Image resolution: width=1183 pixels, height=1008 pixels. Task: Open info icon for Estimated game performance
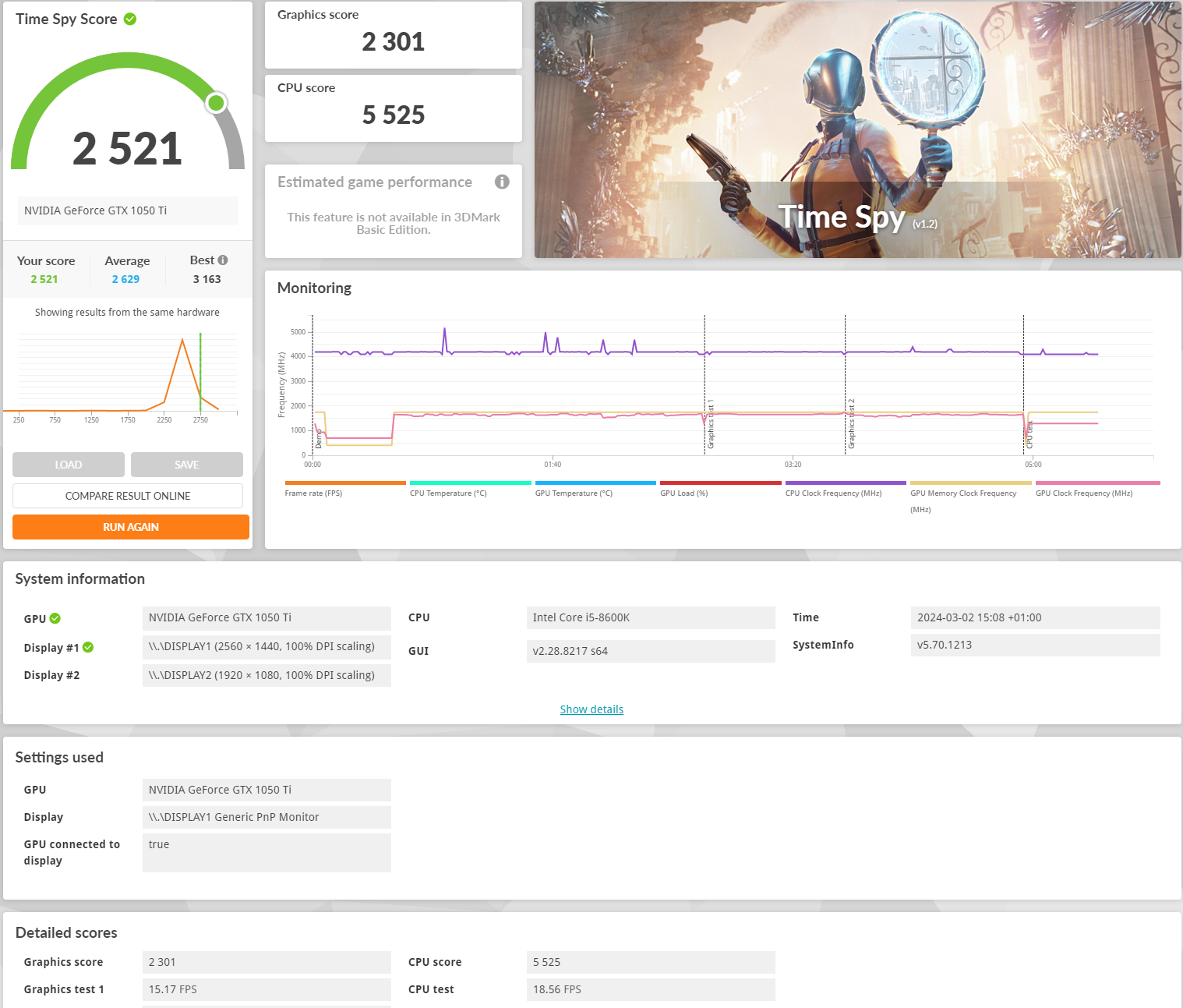point(502,182)
